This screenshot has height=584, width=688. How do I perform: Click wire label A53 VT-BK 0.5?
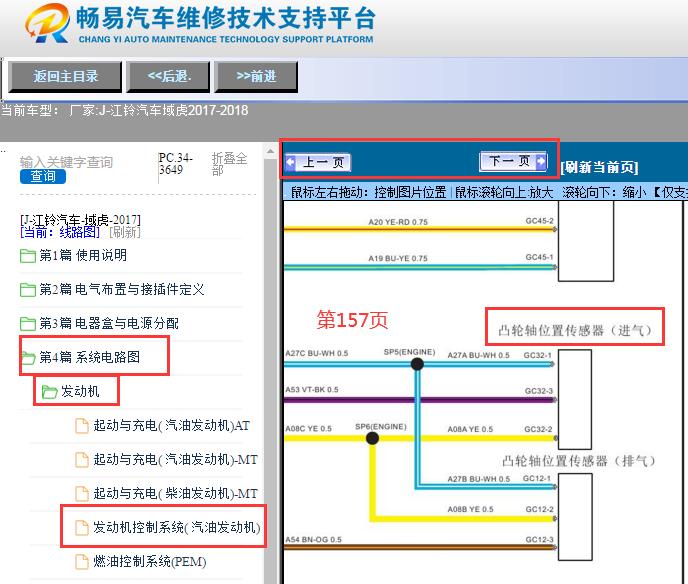312,390
